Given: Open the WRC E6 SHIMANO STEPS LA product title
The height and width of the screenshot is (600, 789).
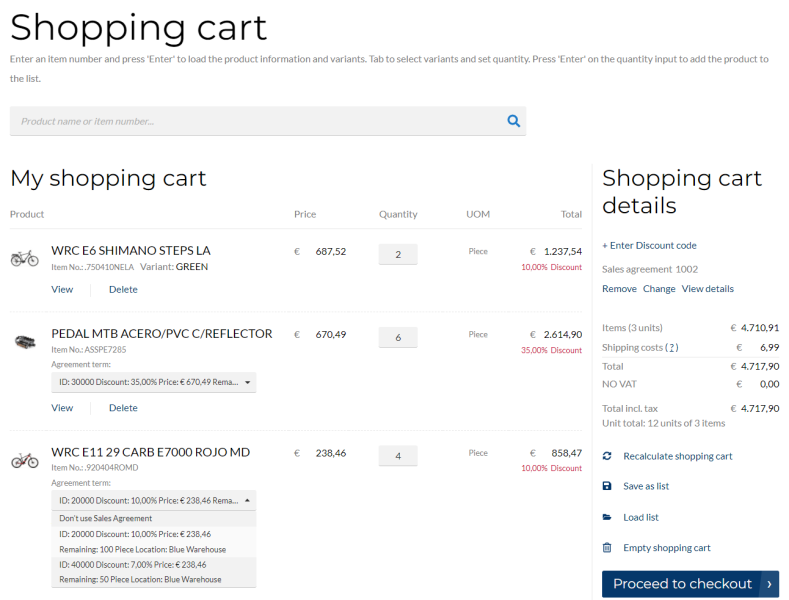Looking at the screenshot, I should click(x=131, y=251).
